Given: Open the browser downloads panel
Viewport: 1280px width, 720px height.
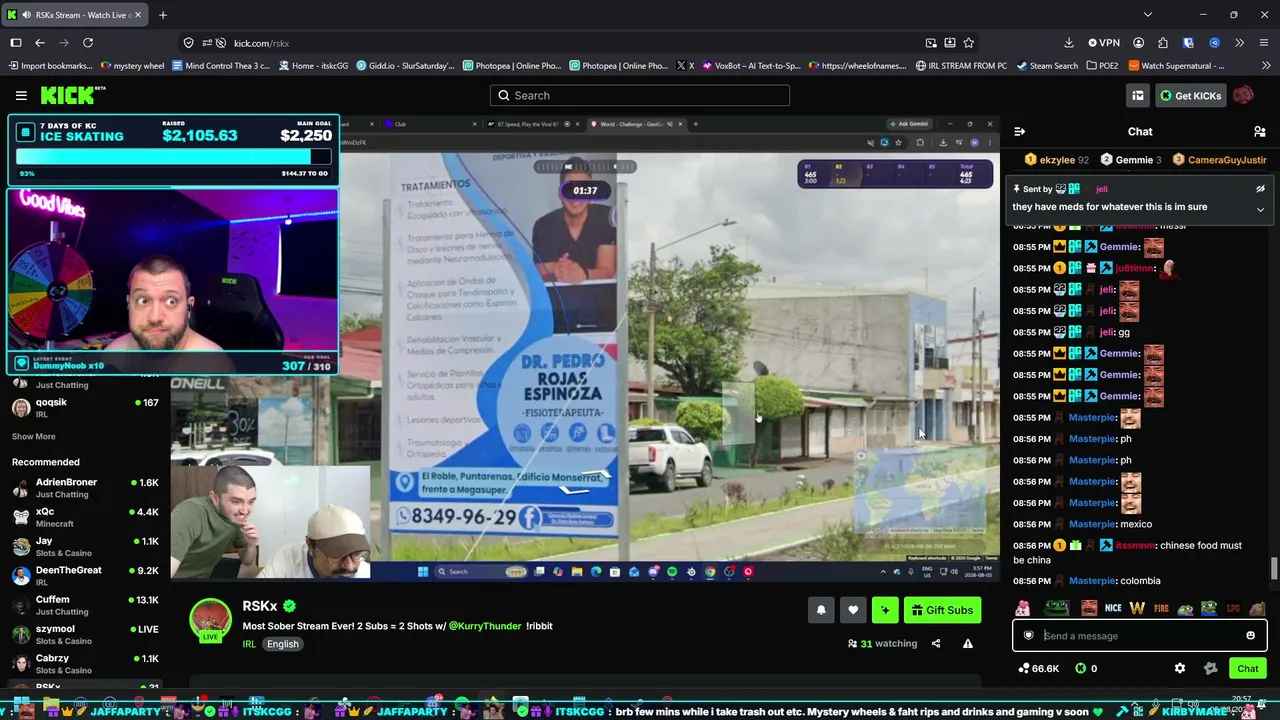Looking at the screenshot, I should 1068,43.
